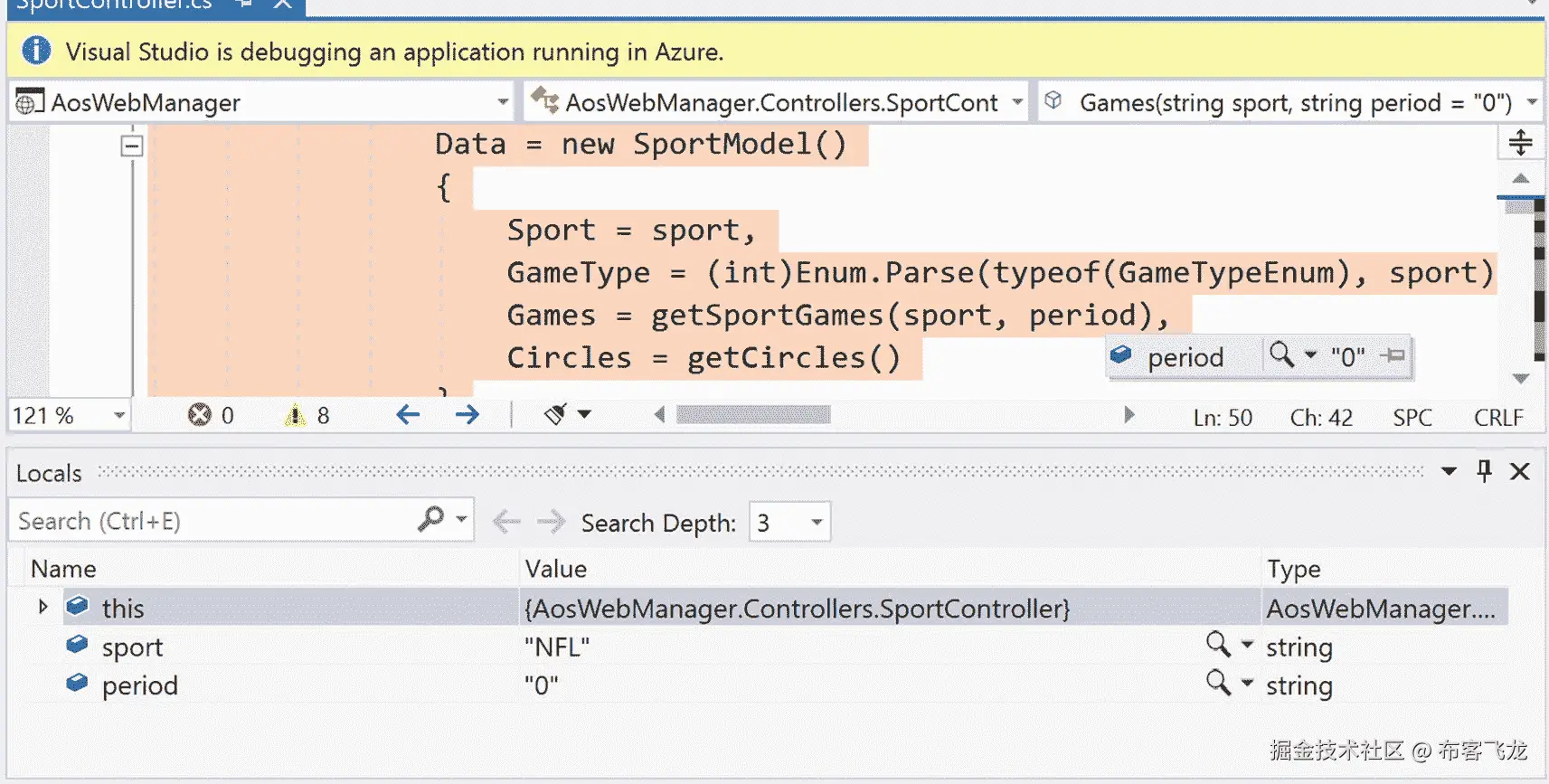Open the AosWebManager.Controllers.SportCont class dropdown
Screen dimensions: 1549x784
pyautogui.click(x=777, y=102)
